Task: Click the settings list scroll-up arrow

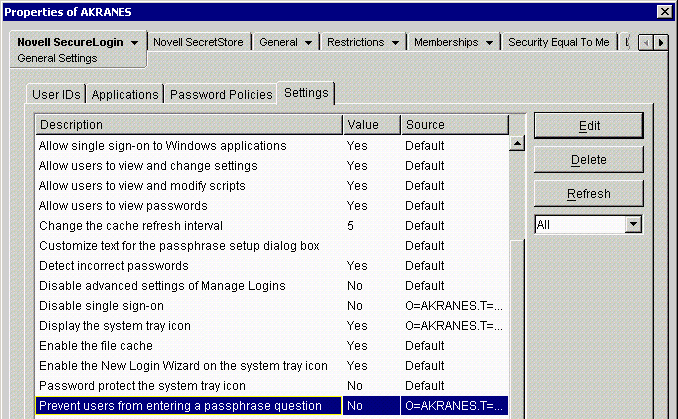Action: (x=517, y=143)
